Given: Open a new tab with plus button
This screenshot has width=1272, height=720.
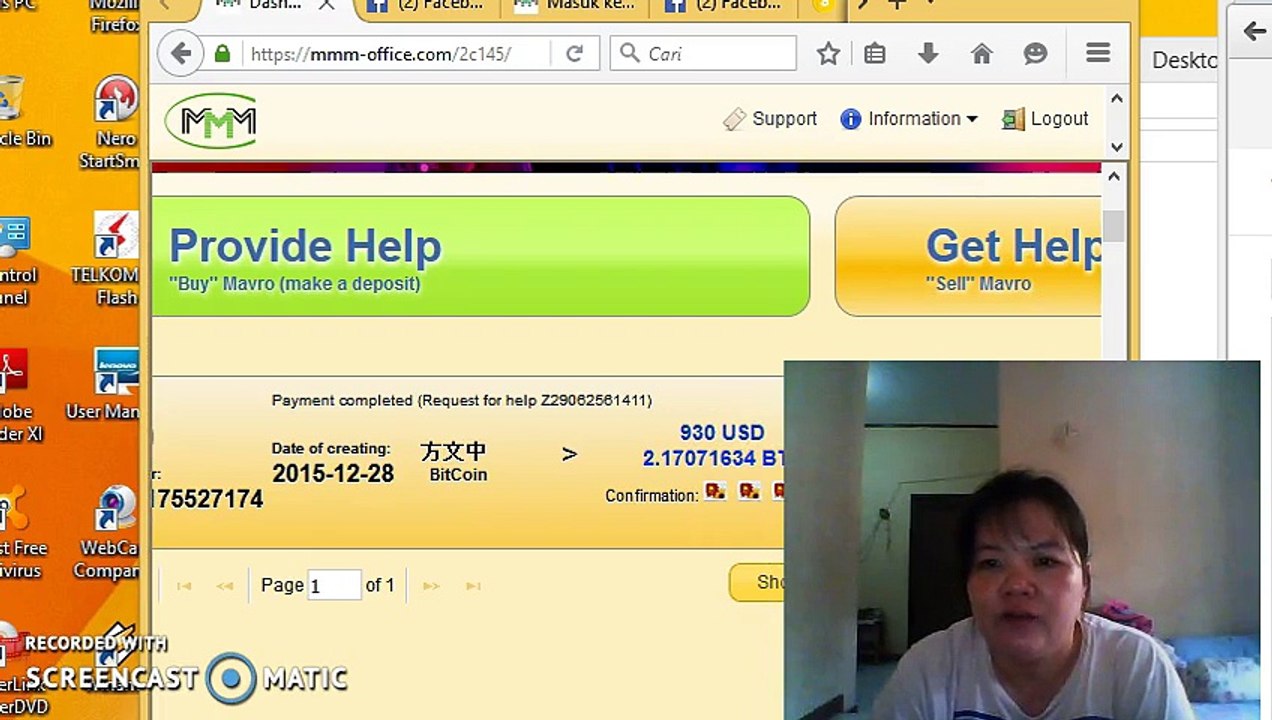Looking at the screenshot, I should pos(897,5).
